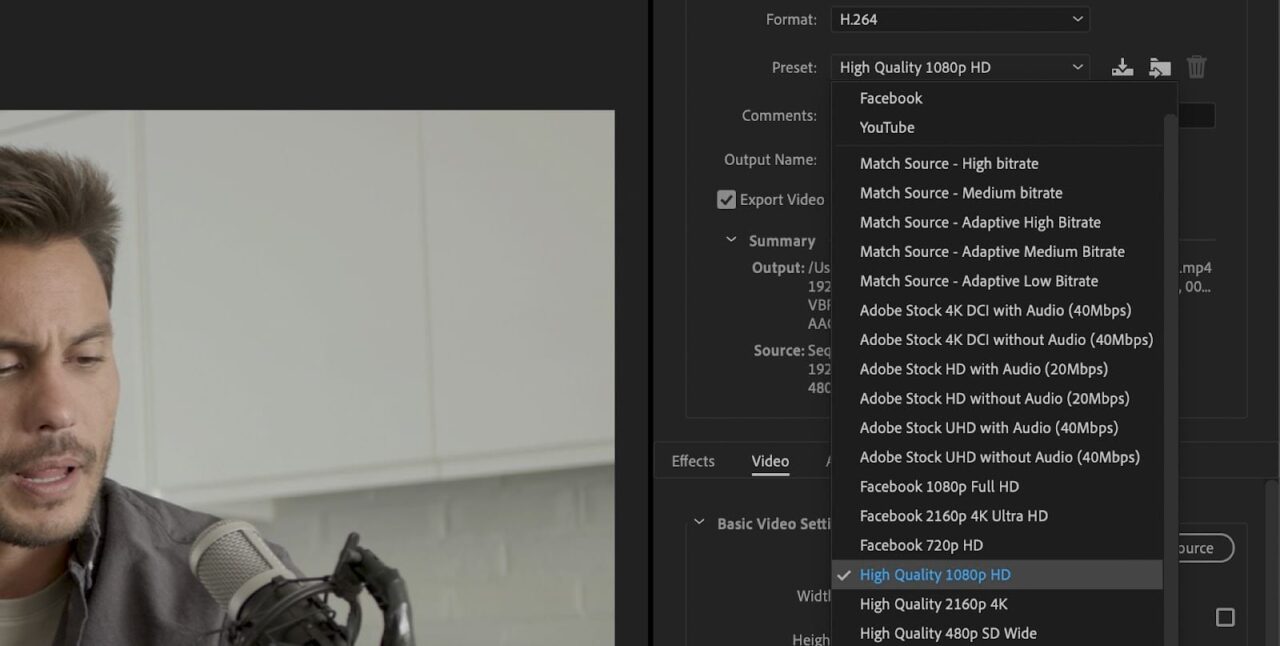
Task: Toggle the Export Video checkbox
Action: 726,199
